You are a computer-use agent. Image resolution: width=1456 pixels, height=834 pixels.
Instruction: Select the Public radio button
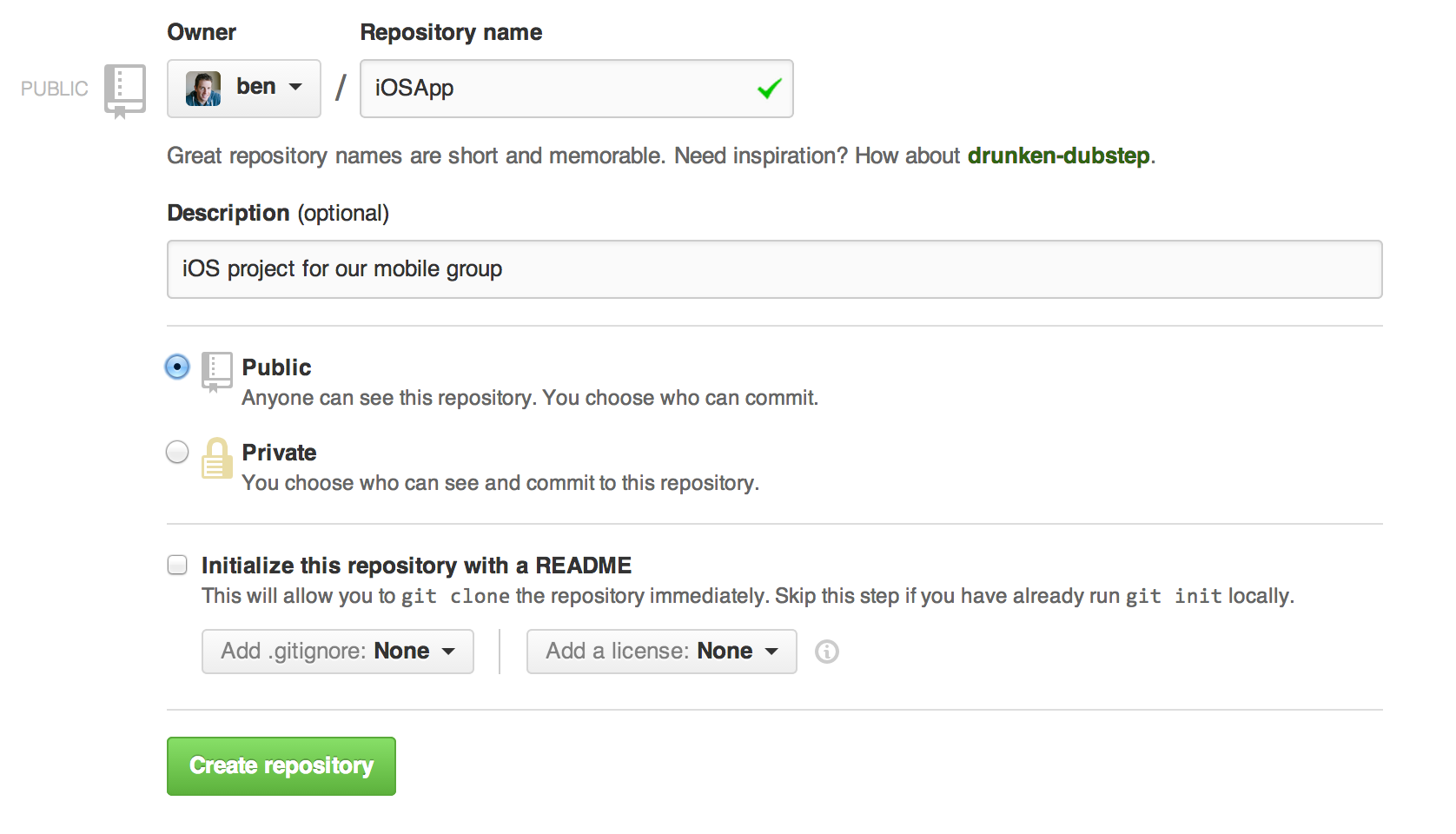point(177,367)
